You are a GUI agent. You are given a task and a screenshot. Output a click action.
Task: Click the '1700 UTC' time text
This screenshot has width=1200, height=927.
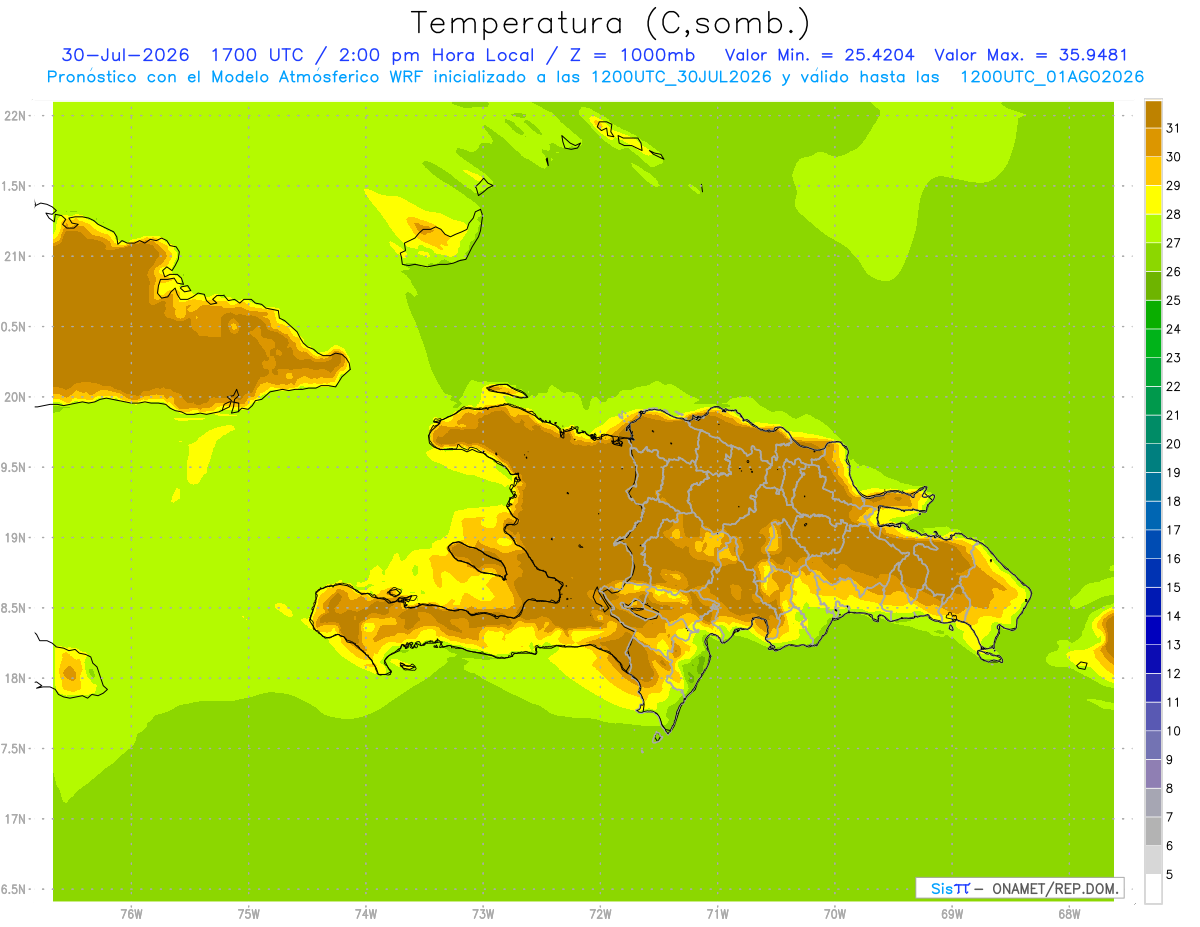point(258,54)
